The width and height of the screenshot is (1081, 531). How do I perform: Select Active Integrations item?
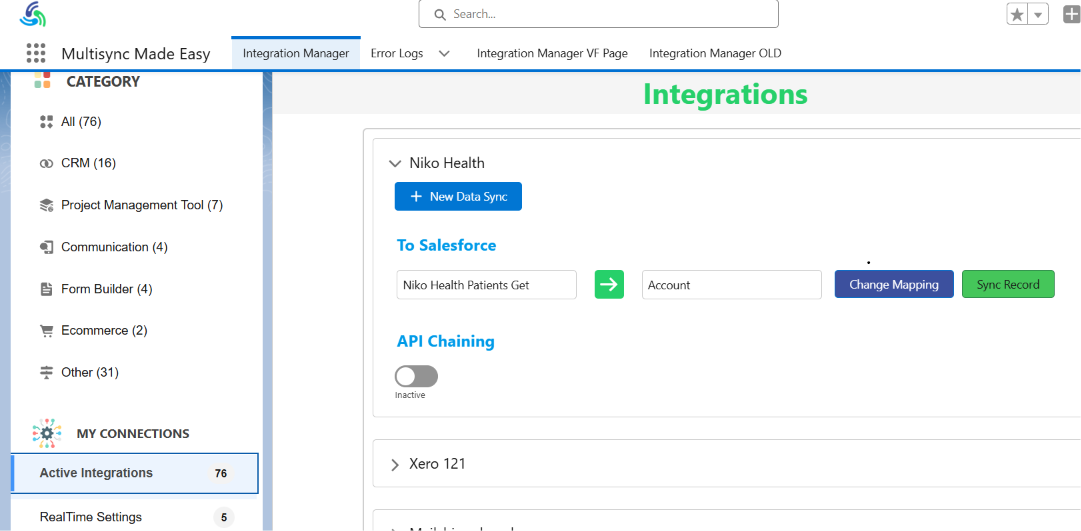click(134, 474)
